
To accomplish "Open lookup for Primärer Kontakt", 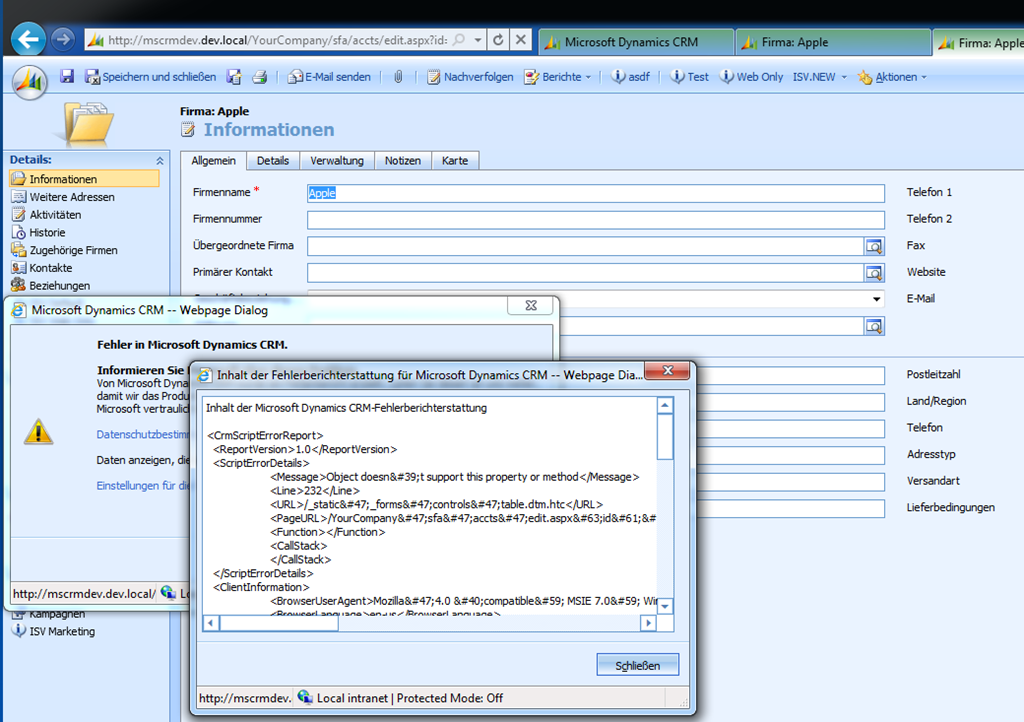I will [874, 273].
